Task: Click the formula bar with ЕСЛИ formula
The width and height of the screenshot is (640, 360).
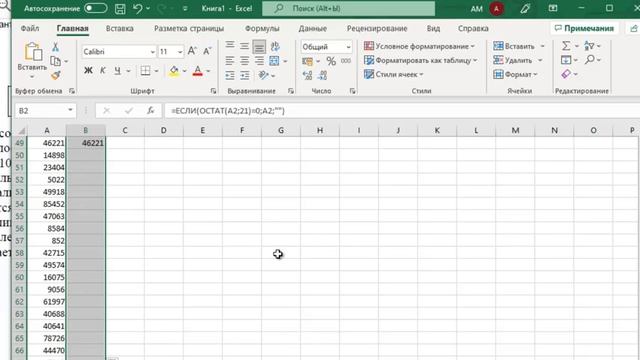Action: click(402, 111)
